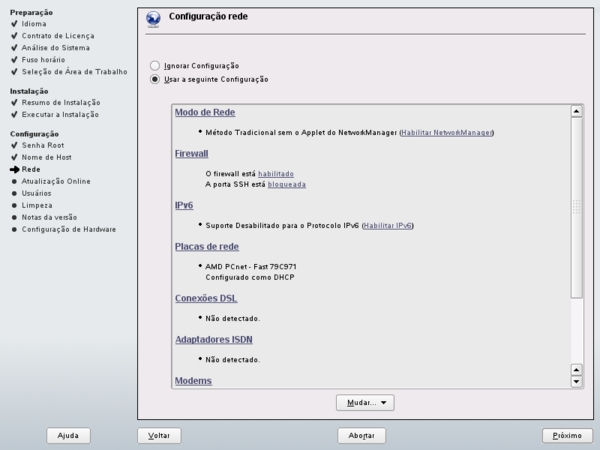
Task: Open the Mudar dropdown menu
Action: [x=365, y=403]
